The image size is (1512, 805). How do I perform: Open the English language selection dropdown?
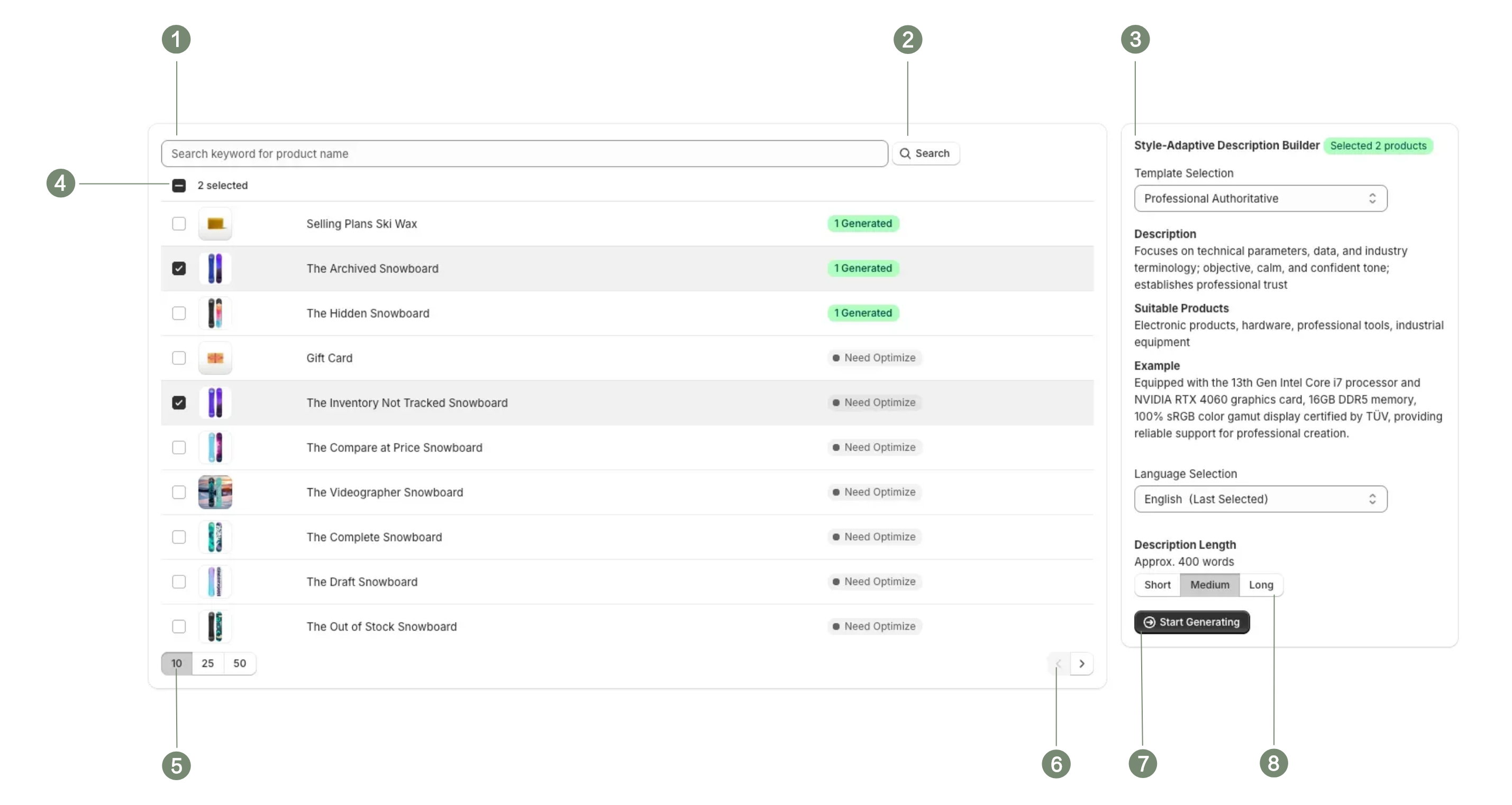(1260, 499)
